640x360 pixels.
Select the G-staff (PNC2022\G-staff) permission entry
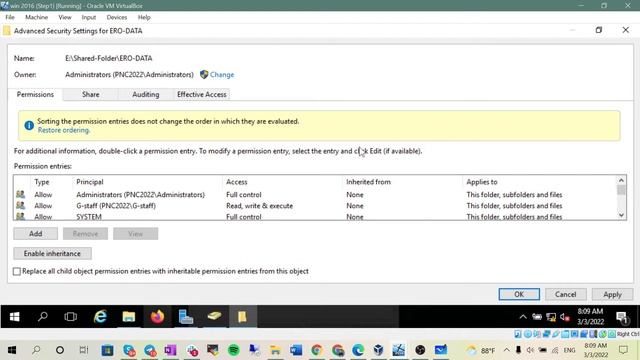tap(316, 206)
